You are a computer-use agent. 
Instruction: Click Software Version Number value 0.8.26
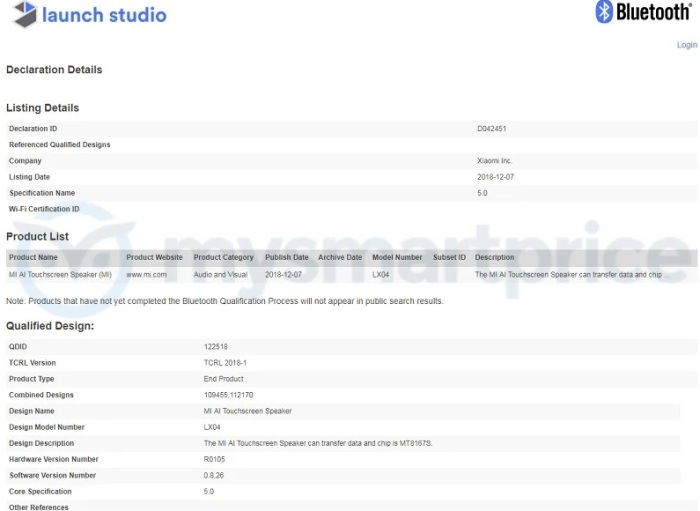click(x=214, y=475)
